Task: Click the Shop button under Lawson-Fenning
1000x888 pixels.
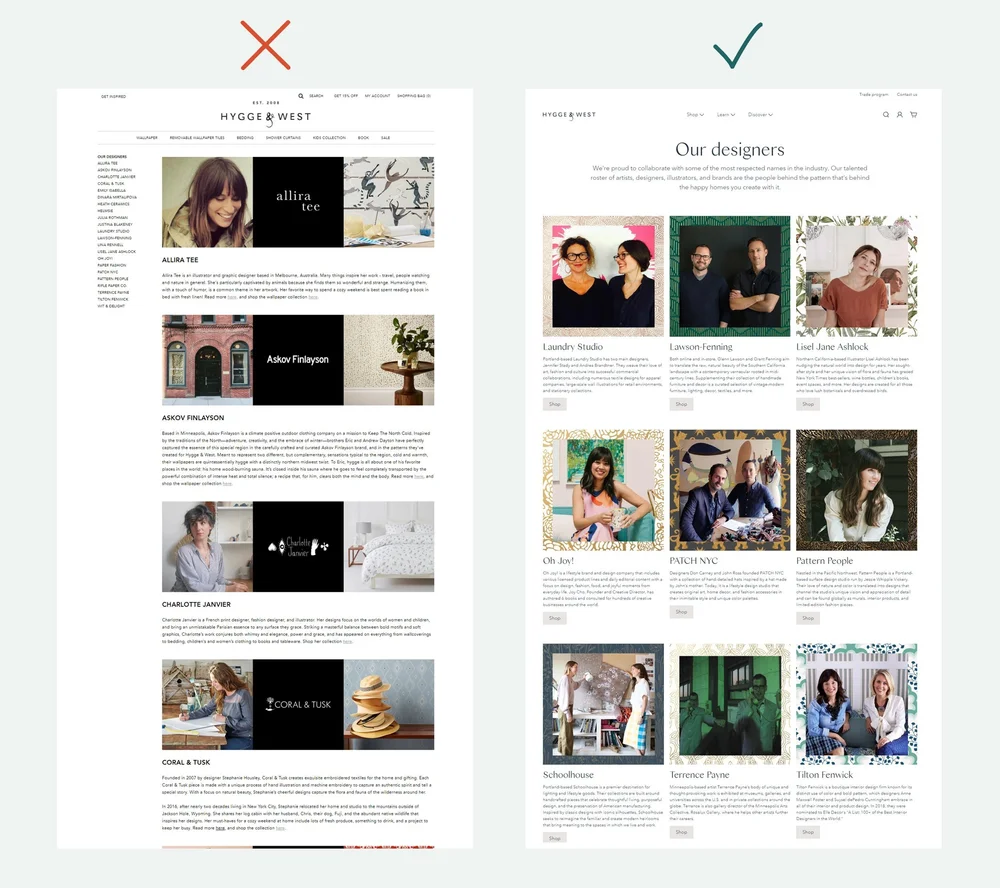Action: click(681, 404)
